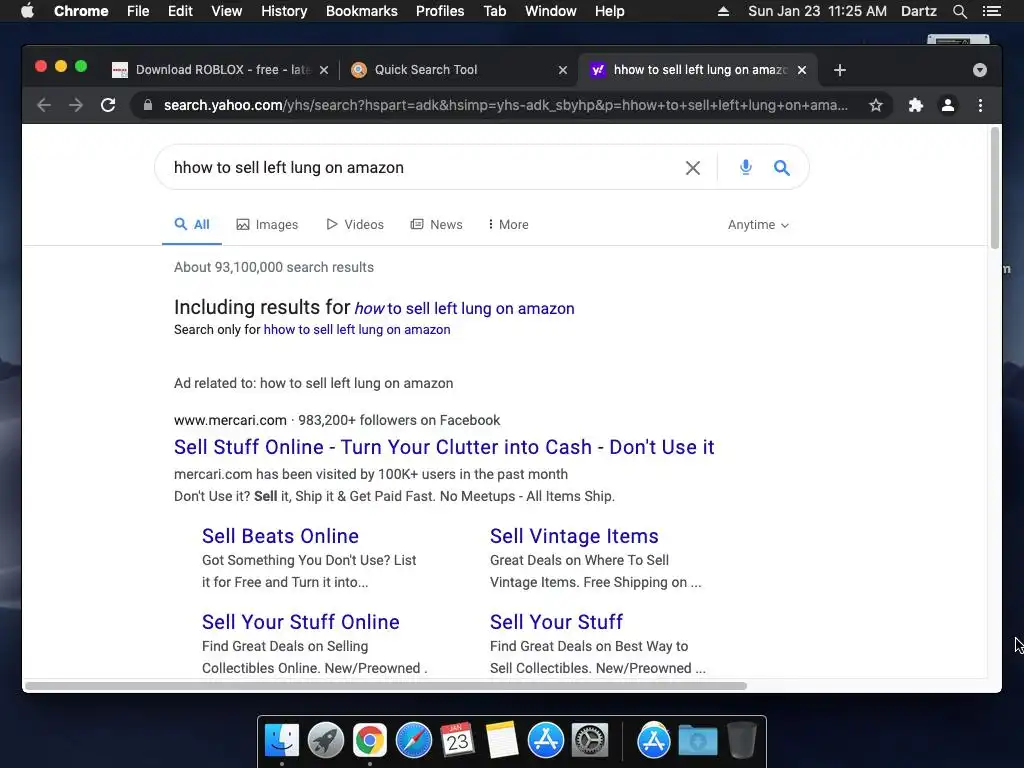This screenshot has width=1024, height=768.
Task: Select the All results tab
Action: click(x=191, y=225)
